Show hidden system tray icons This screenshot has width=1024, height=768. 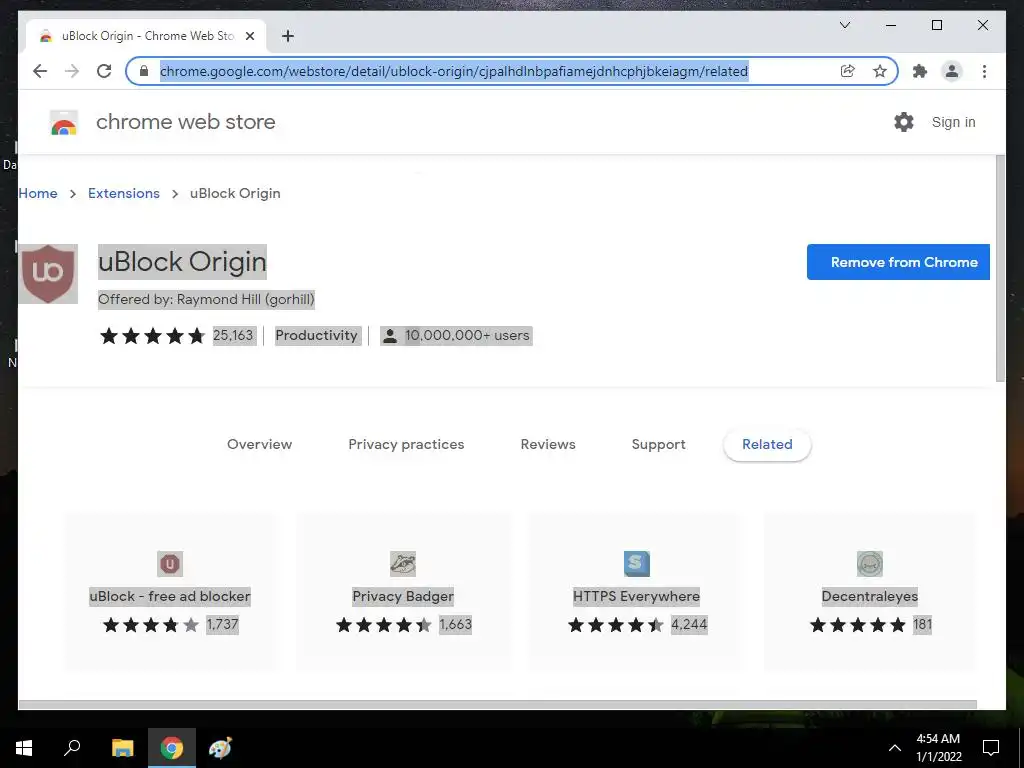click(895, 748)
